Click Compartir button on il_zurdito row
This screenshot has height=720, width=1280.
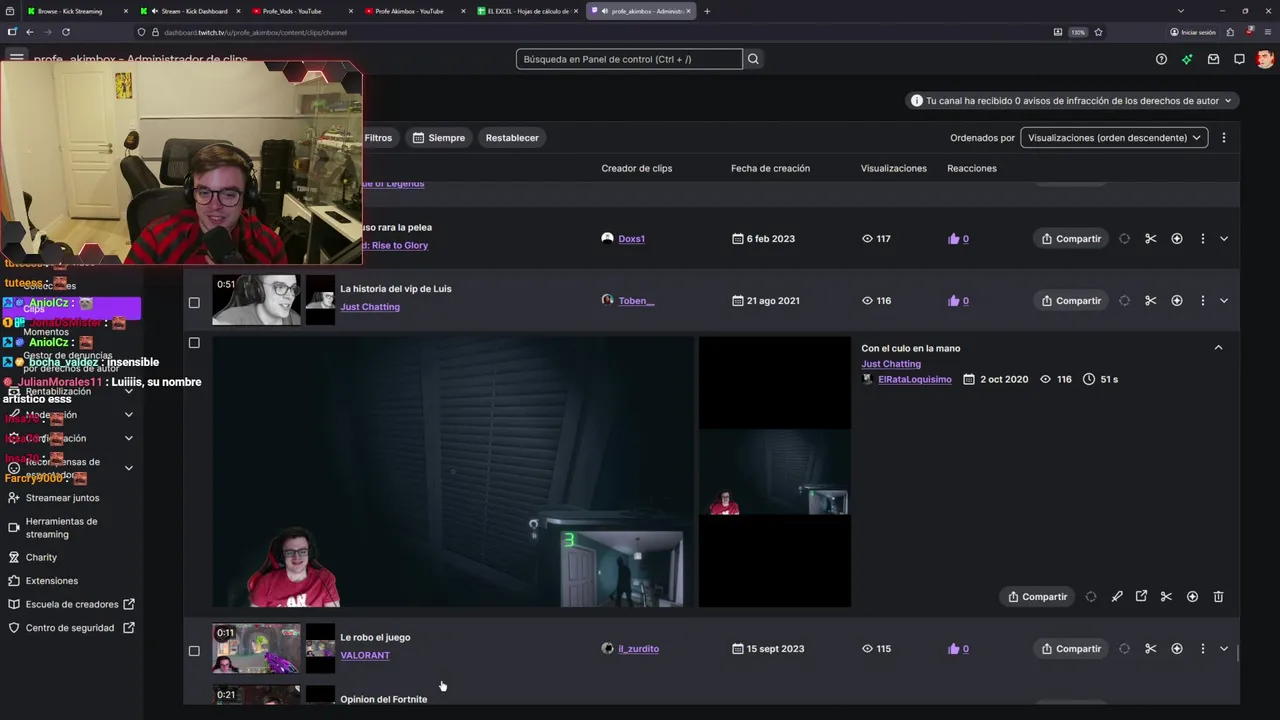[x=1070, y=649]
